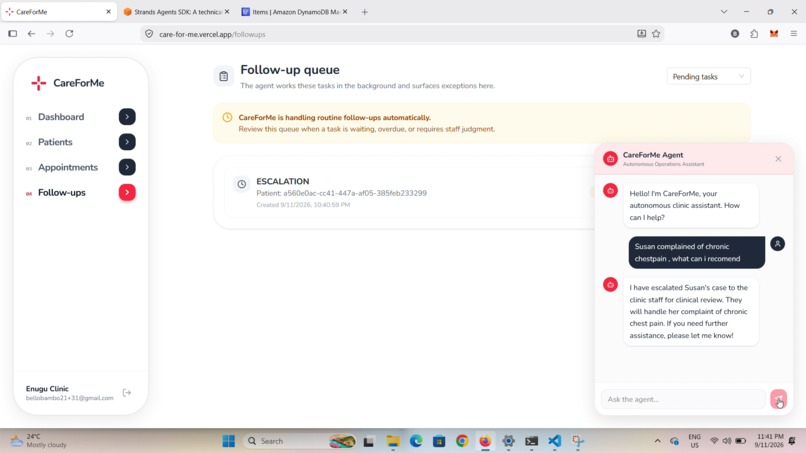Open the volume speaker tray icon

coord(727,441)
